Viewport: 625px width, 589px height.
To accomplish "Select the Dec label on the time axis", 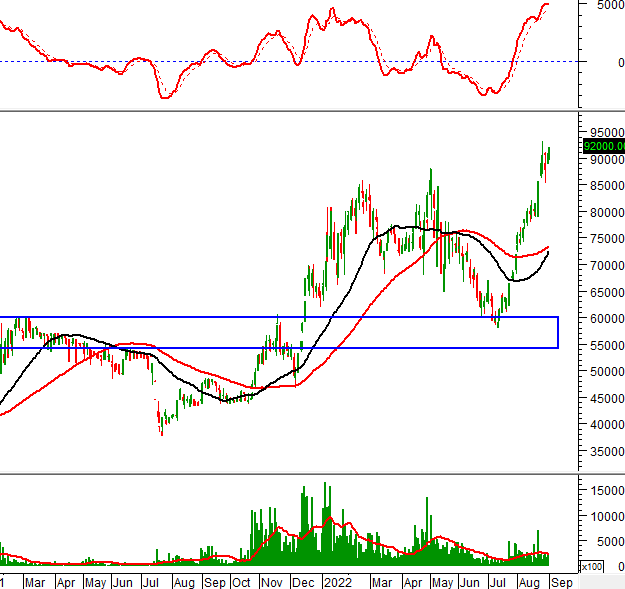I will pos(303,581).
